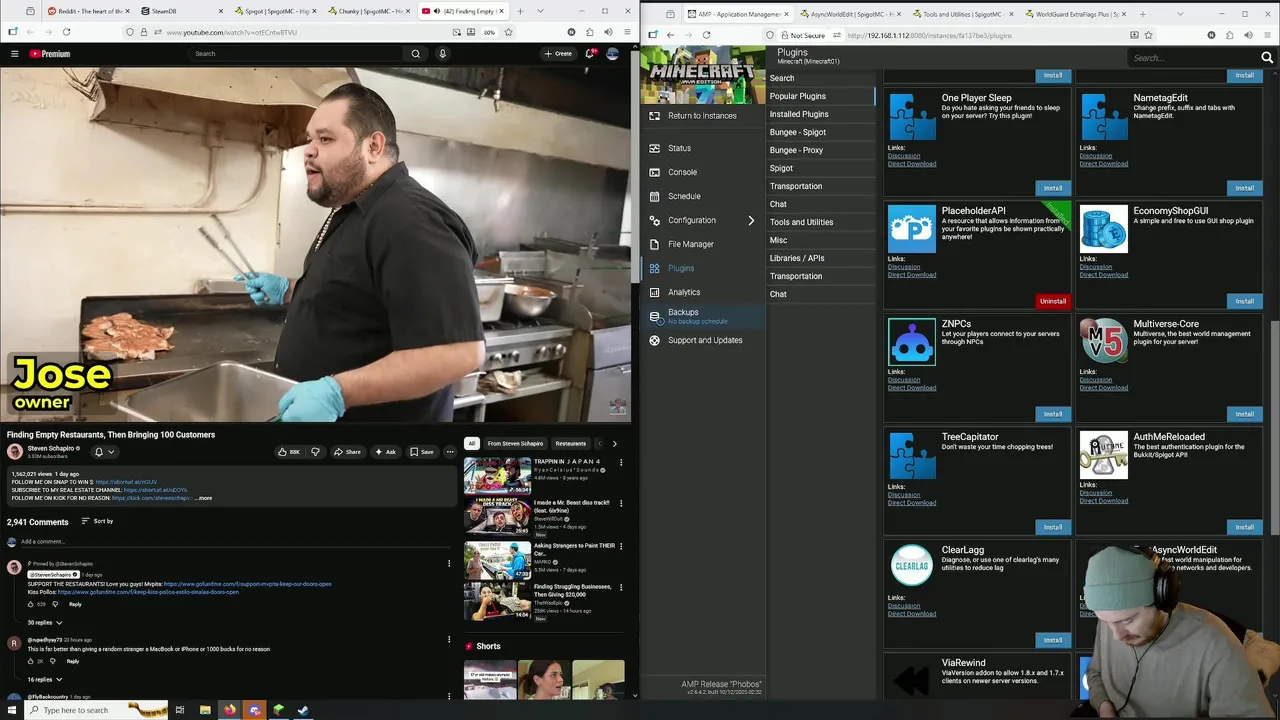Expand video description with ...more
This screenshot has height=720, width=1280.
click(204, 498)
